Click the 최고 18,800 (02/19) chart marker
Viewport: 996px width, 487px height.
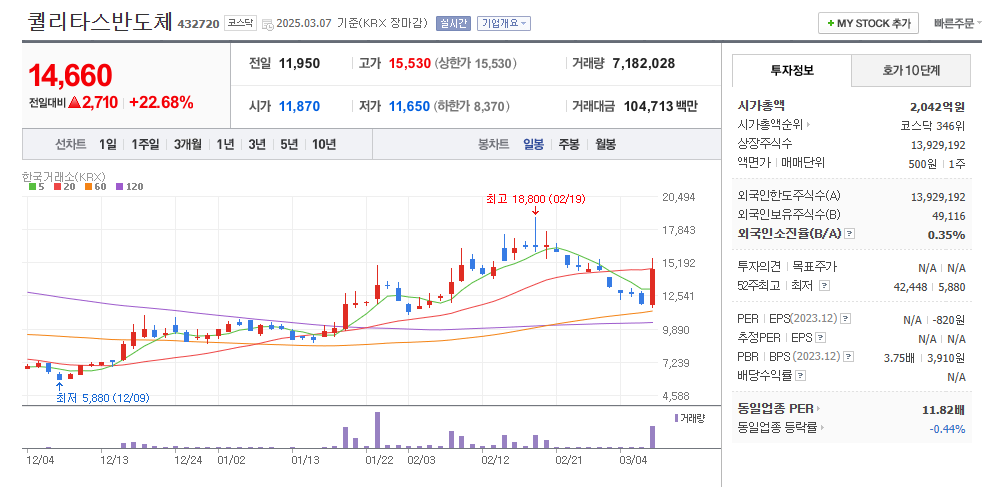(535, 199)
